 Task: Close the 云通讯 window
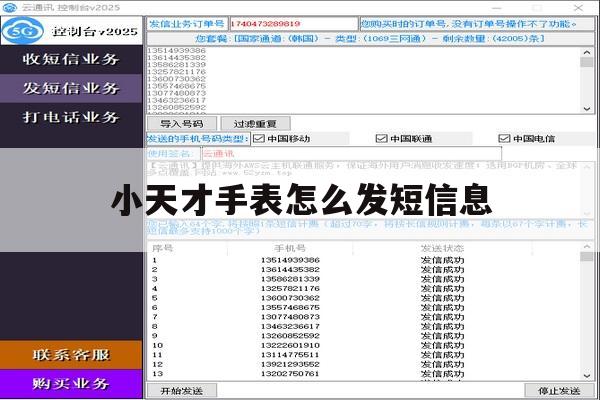[x=578, y=8]
